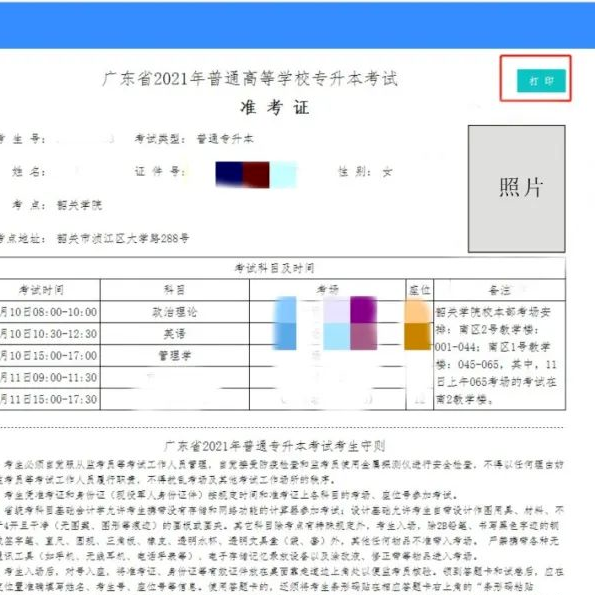Click the 管理学 subject cell
The image size is (595, 595).
tap(175, 356)
